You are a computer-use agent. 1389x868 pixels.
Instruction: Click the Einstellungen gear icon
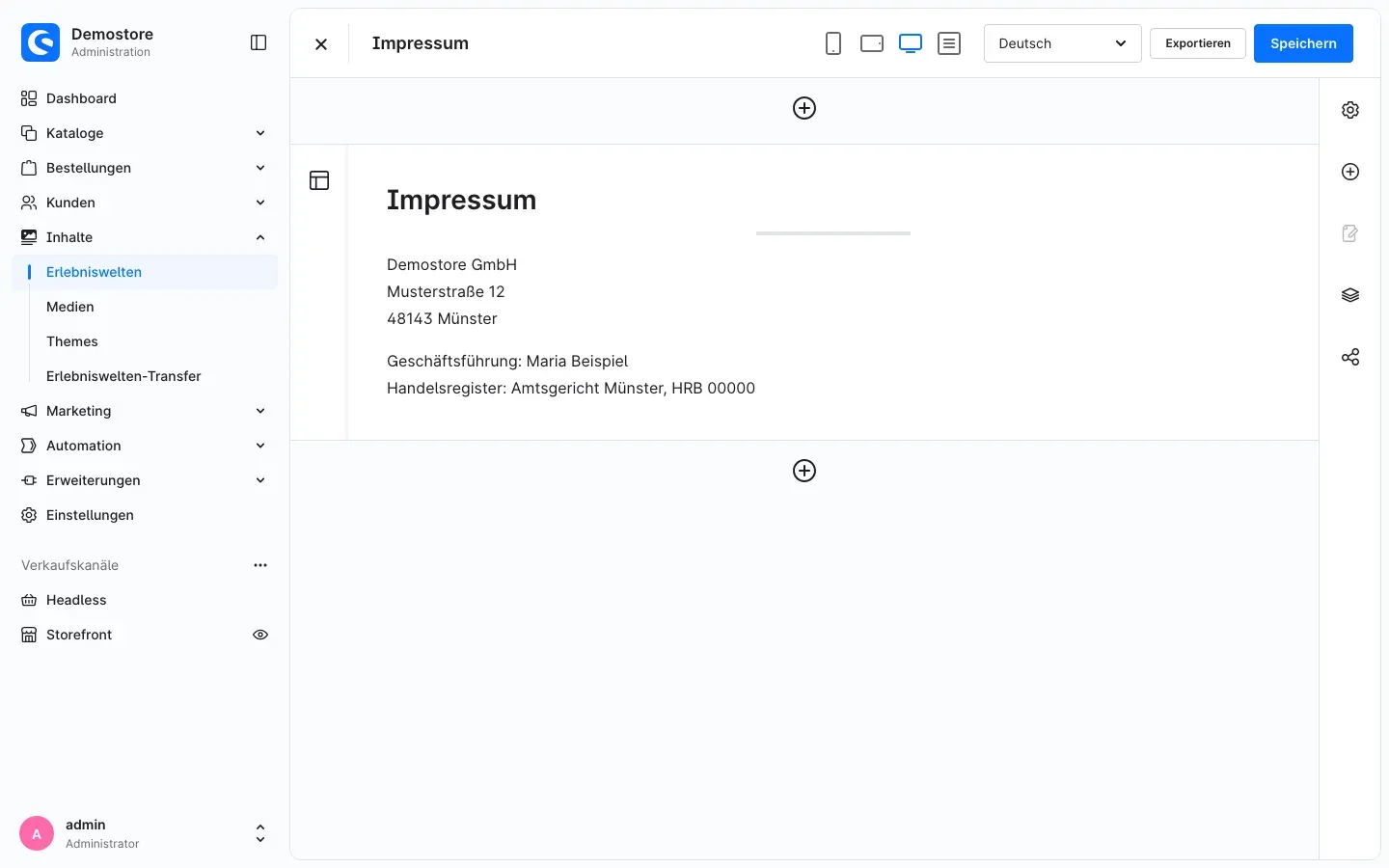tap(29, 515)
